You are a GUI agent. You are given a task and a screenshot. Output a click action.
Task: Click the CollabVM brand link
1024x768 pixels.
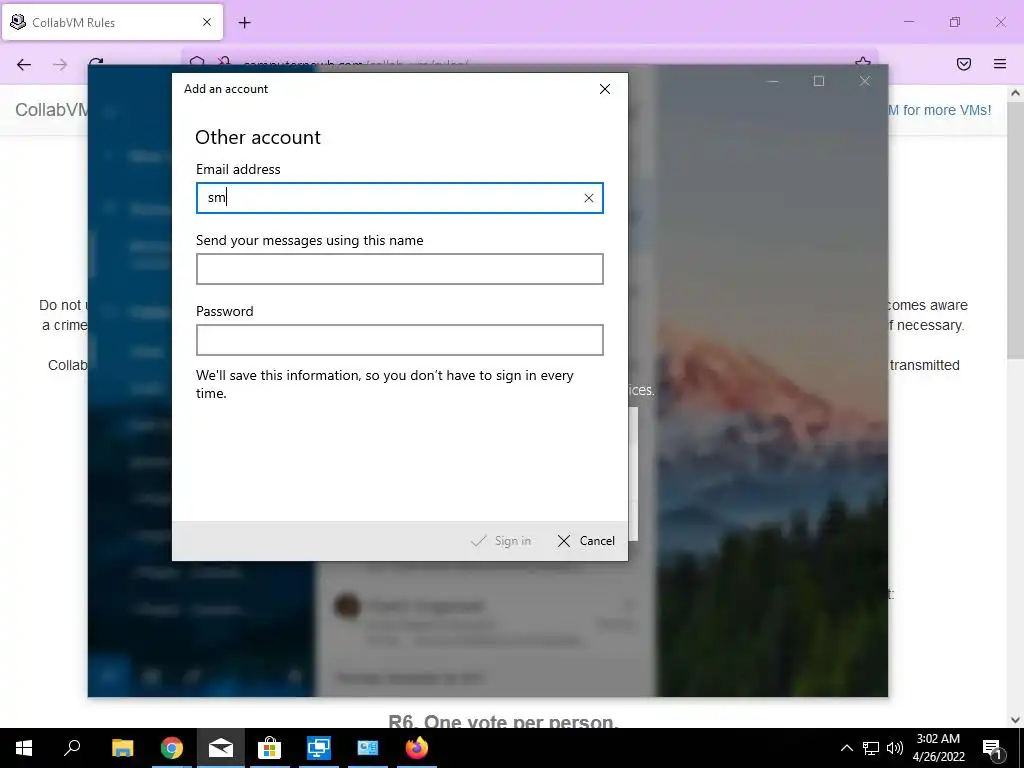51,110
